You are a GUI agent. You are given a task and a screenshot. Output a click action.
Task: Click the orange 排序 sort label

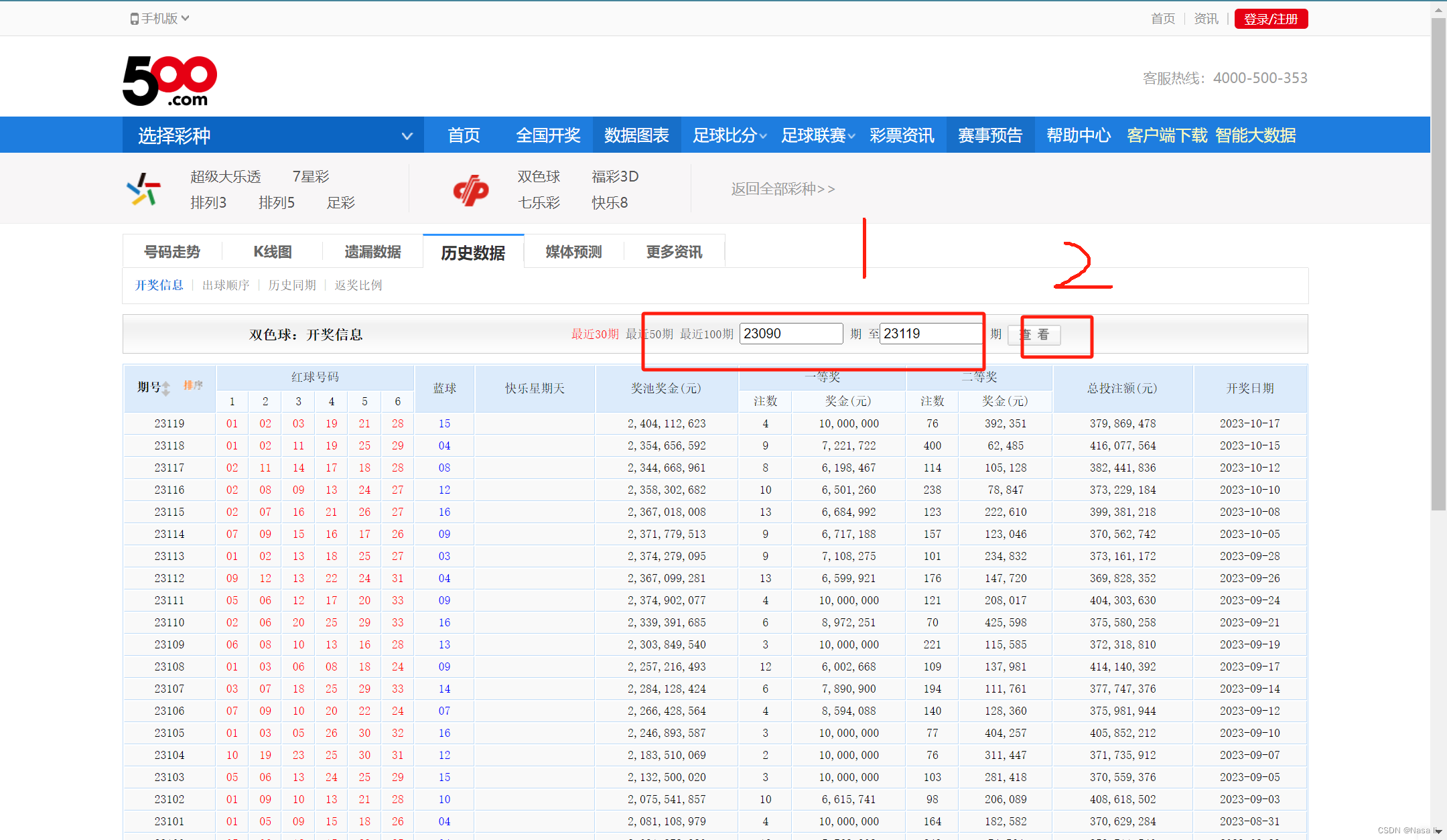[x=193, y=385]
